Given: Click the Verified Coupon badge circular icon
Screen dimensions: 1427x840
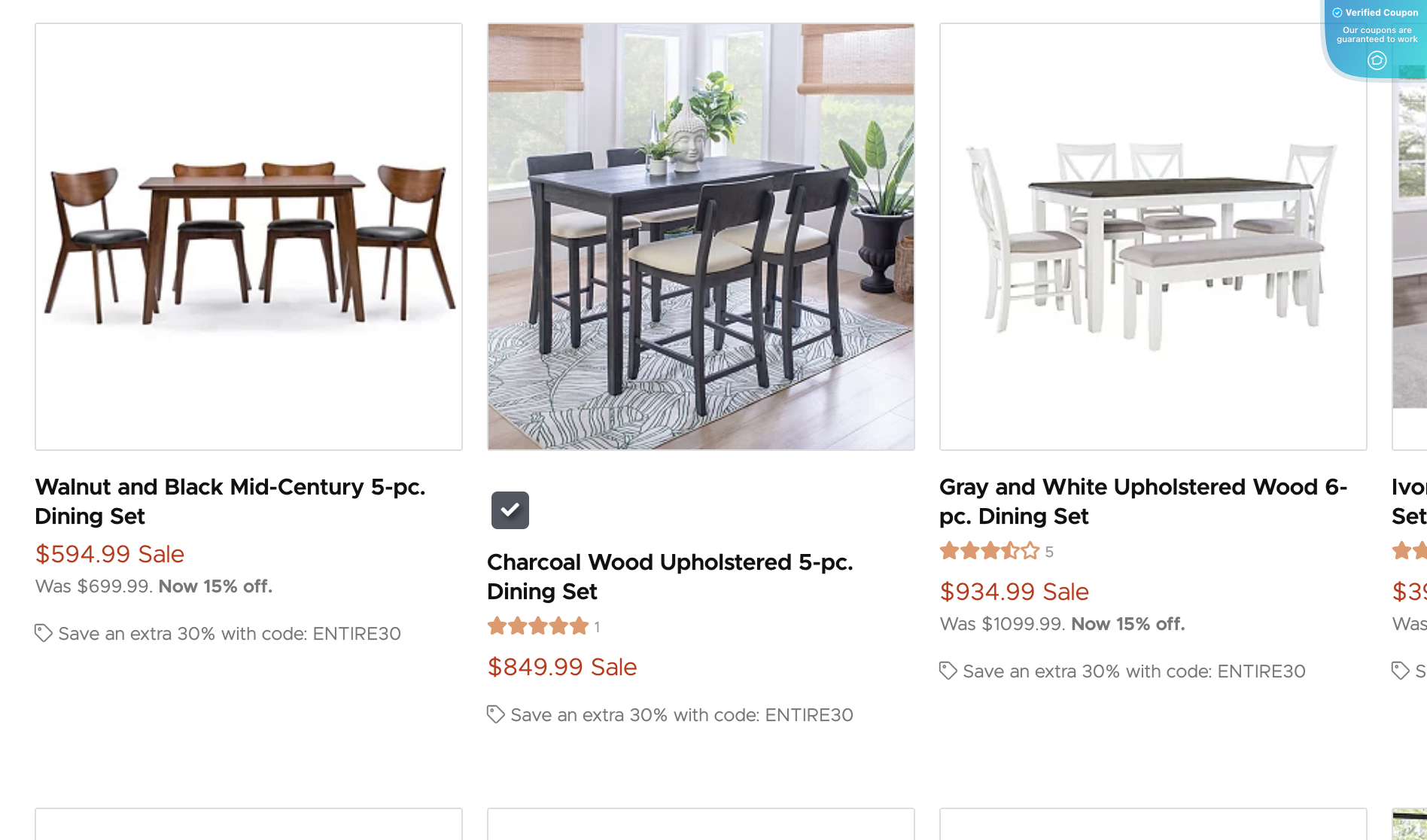Looking at the screenshot, I should point(1377,60).
